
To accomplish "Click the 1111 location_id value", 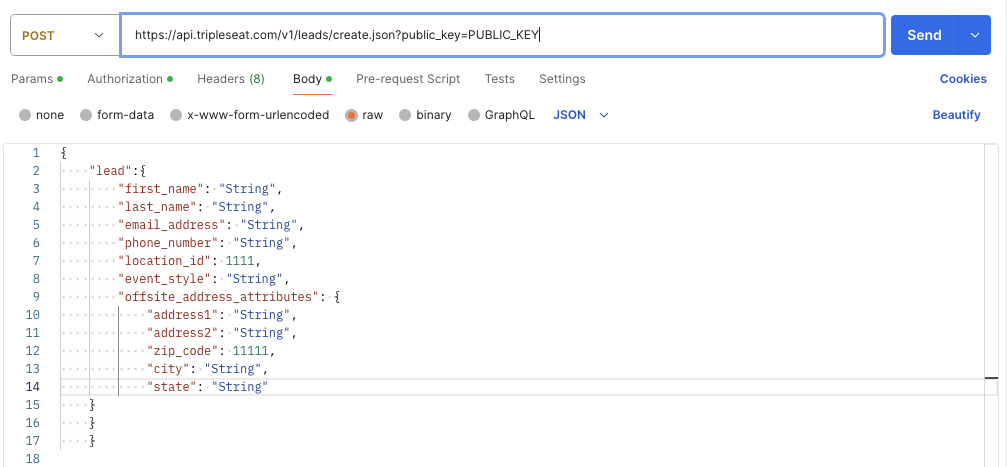I will [240, 261].
